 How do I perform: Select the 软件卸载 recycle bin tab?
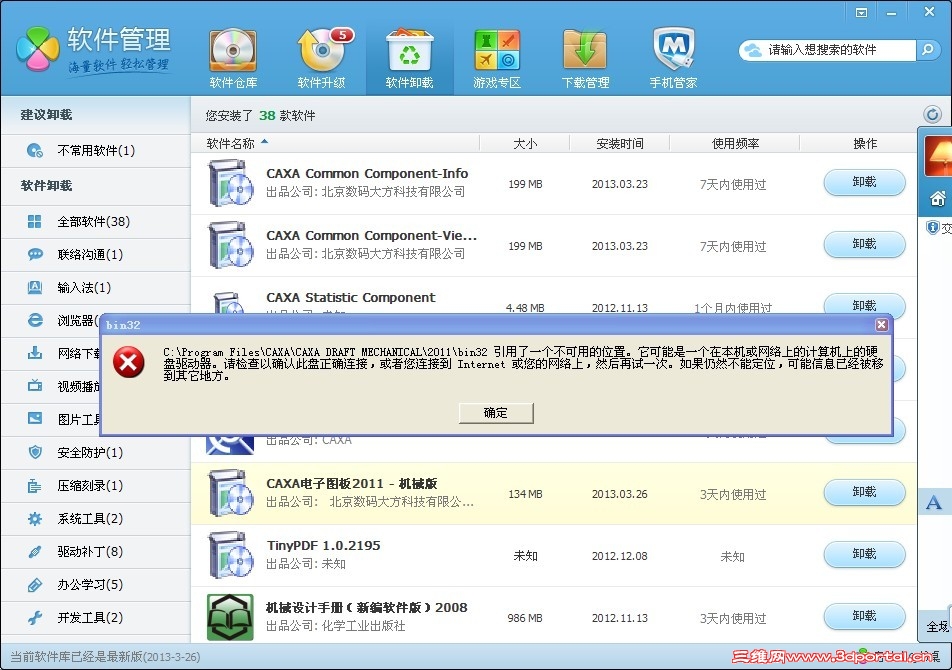[409, 59]
